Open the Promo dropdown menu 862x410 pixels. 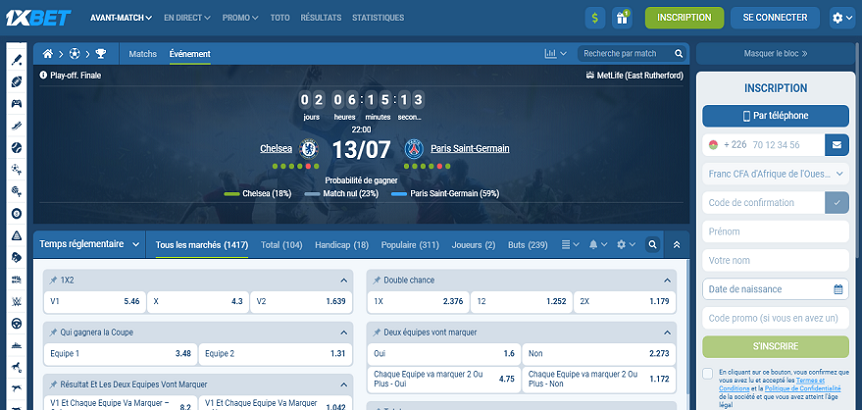(240, 18)
